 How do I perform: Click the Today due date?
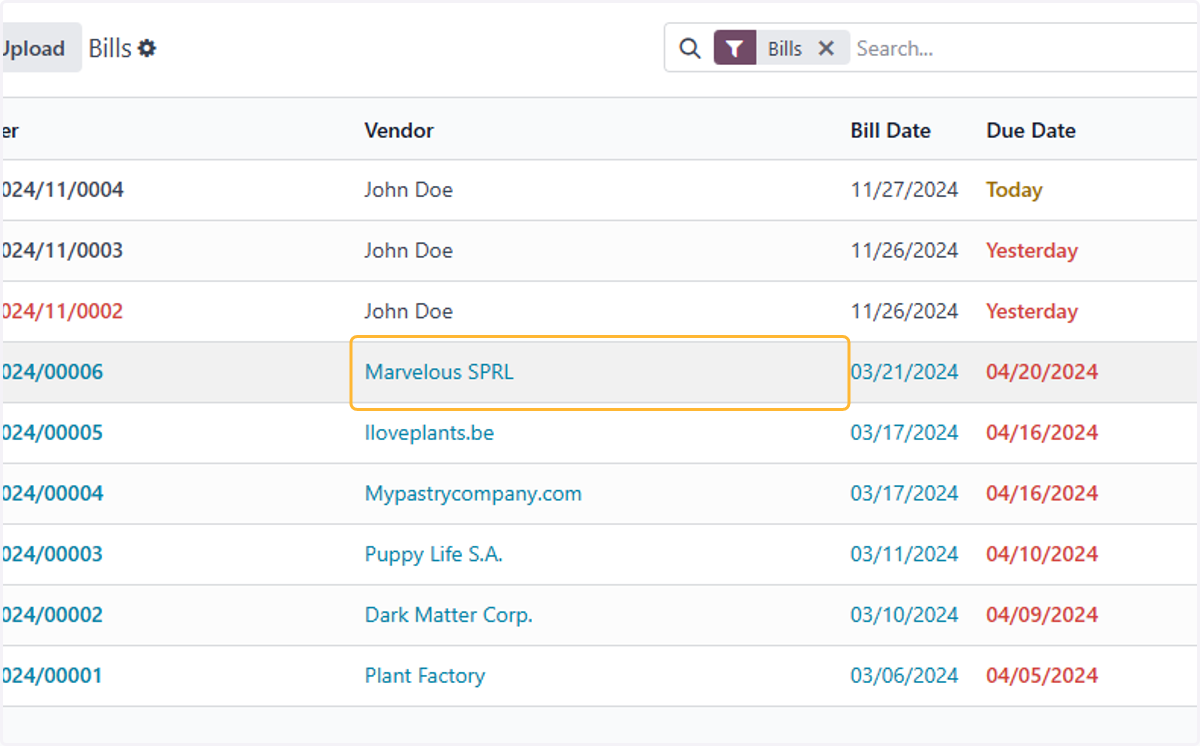1014,189
